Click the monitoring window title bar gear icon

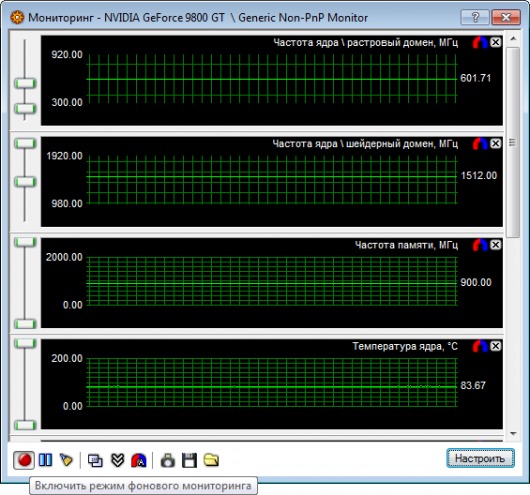pos(17,17)
